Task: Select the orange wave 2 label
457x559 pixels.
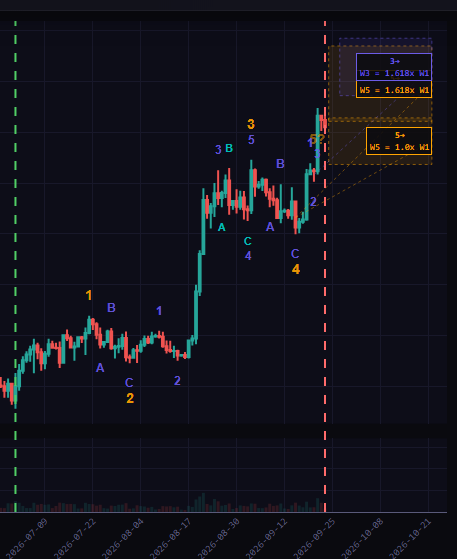Action: coord(130,398)
